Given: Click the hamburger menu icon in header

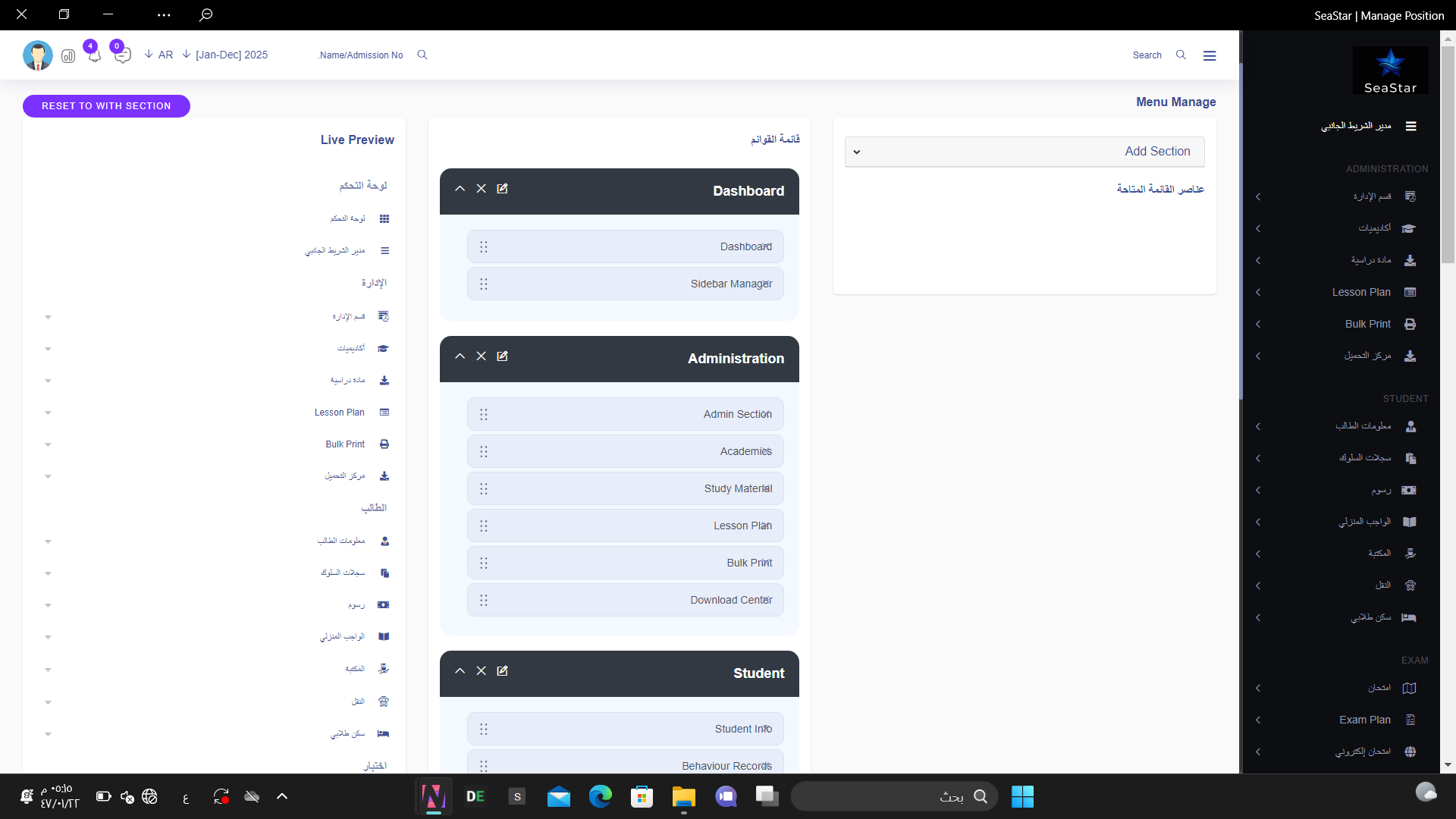Looking at the screenshot, I should pos(1210,55).
